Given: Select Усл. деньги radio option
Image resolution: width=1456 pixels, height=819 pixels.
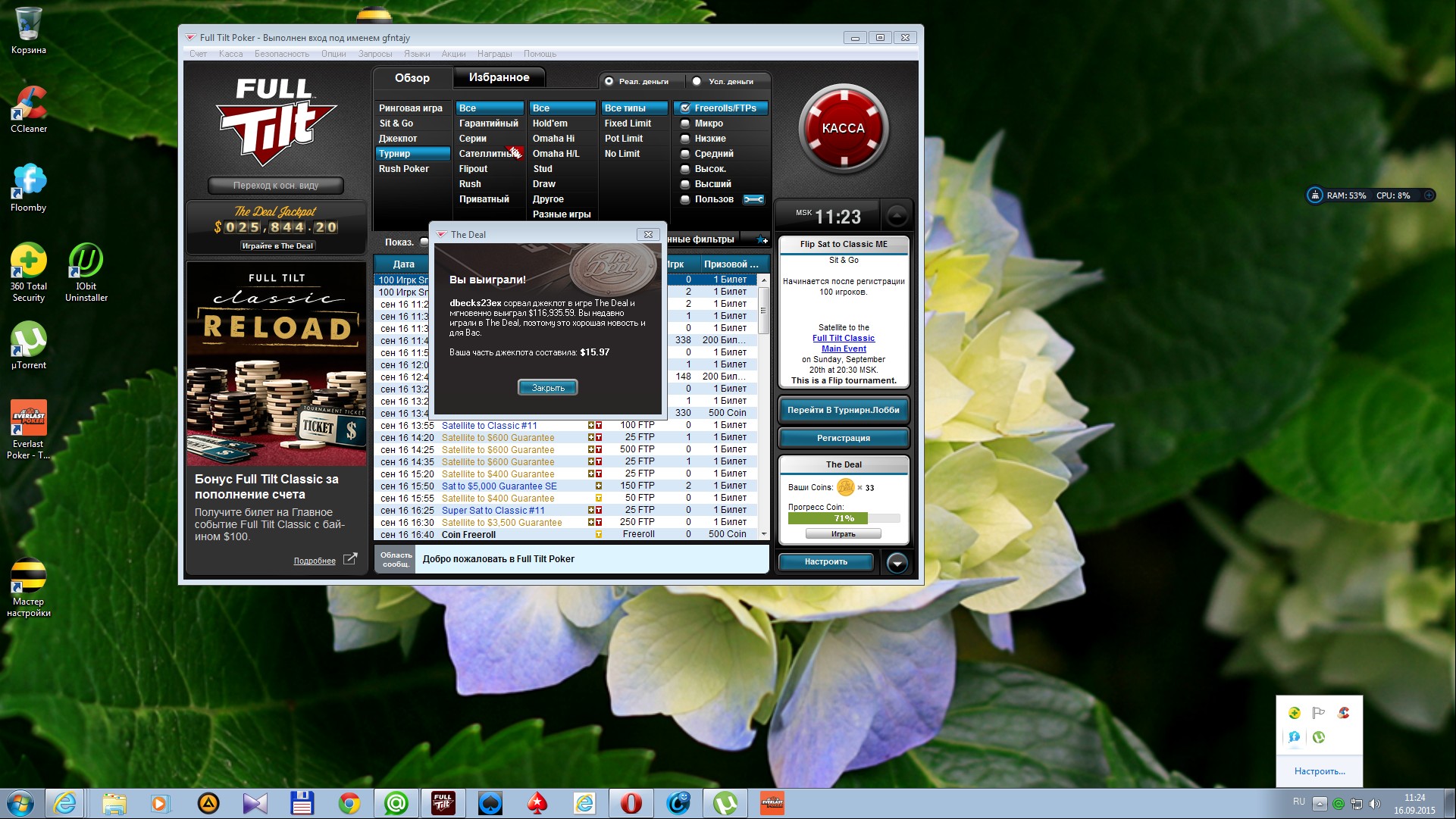Looking at the screenshot, I should pyautogui.click(x=697, y=81).
